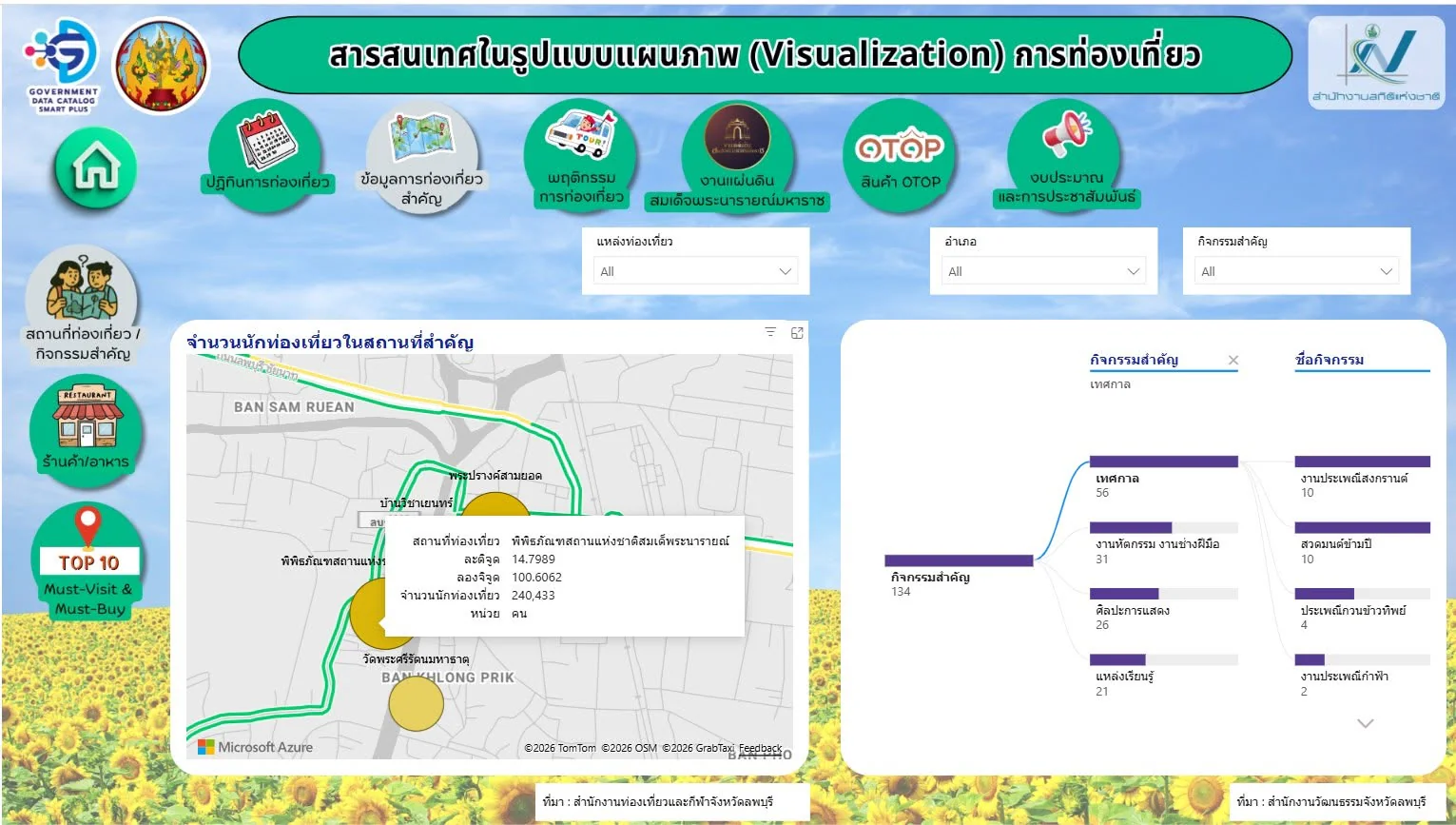Show more items in ชื่อกิจกรรม list
Viewport: 1456px width, 825px height.
[x=1366, y=723]
